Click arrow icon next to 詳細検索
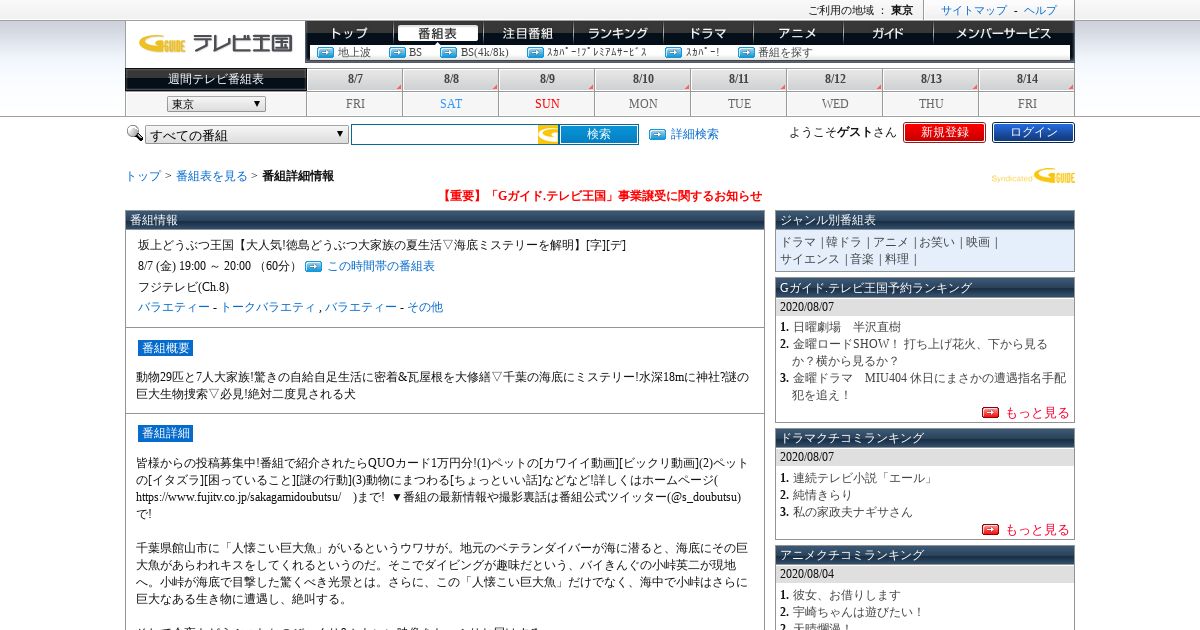The image size is (1200, 630). (x=657, y=134)
